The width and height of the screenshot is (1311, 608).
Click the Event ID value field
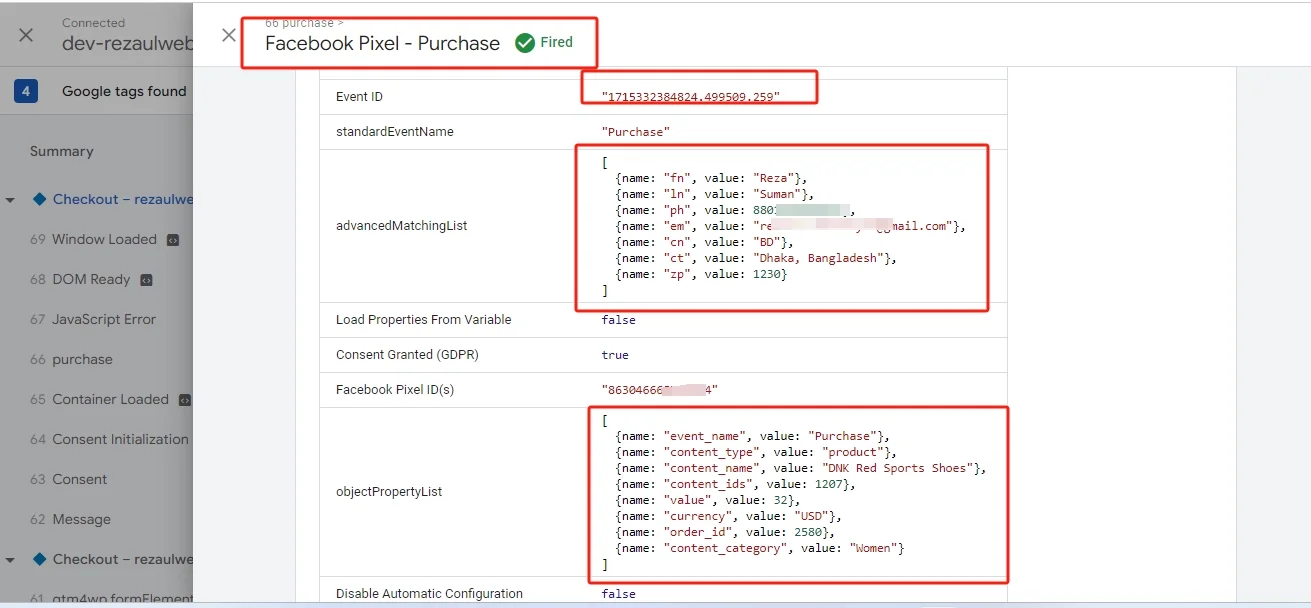tap(690, 96)
